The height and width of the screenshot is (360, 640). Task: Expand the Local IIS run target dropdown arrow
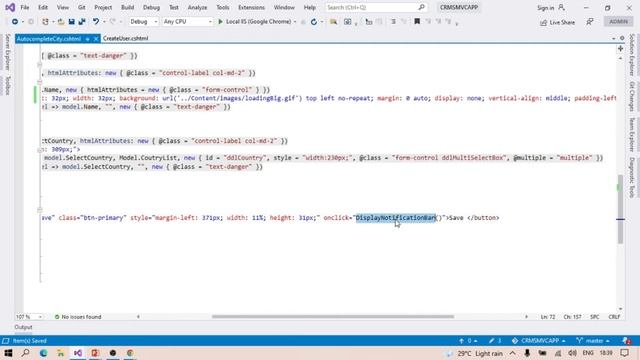[x=295, y=22]
